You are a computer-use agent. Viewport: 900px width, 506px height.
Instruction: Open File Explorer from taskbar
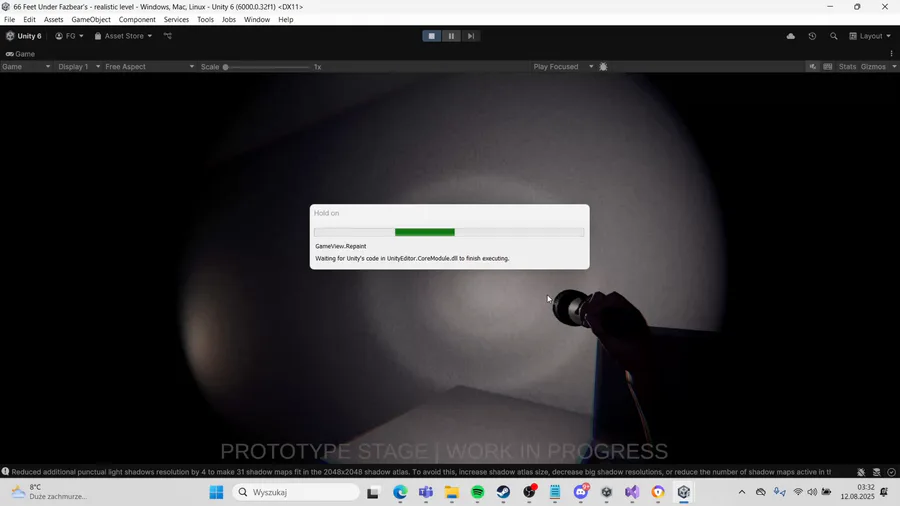[452, 492]
